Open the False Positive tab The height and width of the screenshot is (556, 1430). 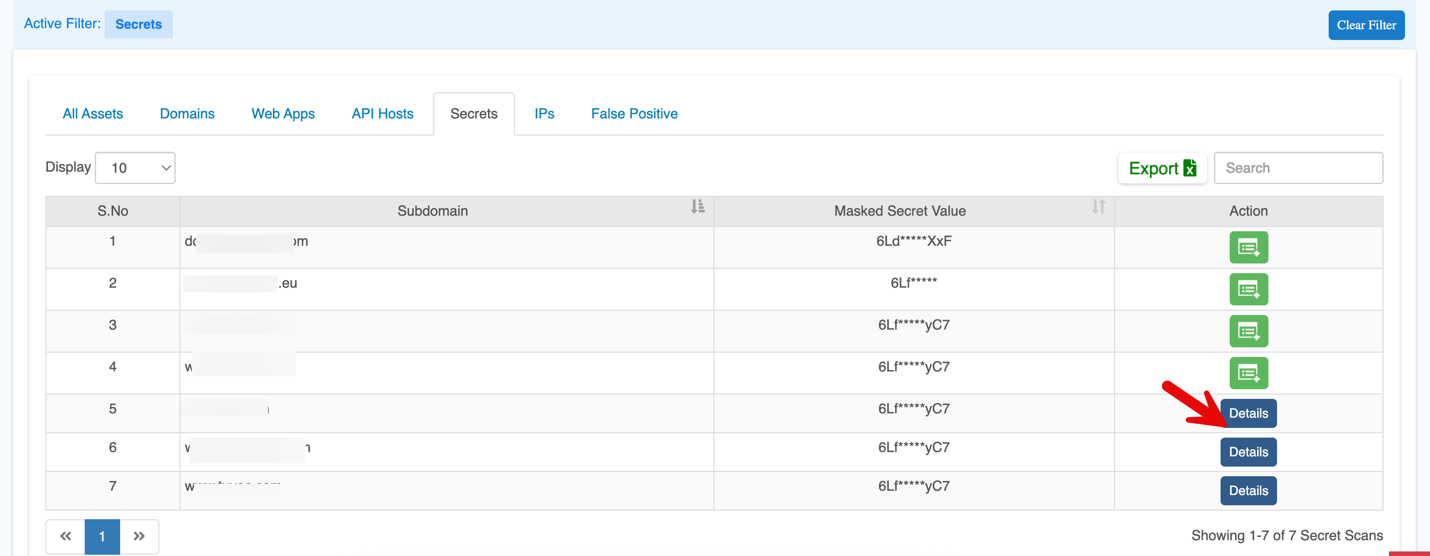634,114
